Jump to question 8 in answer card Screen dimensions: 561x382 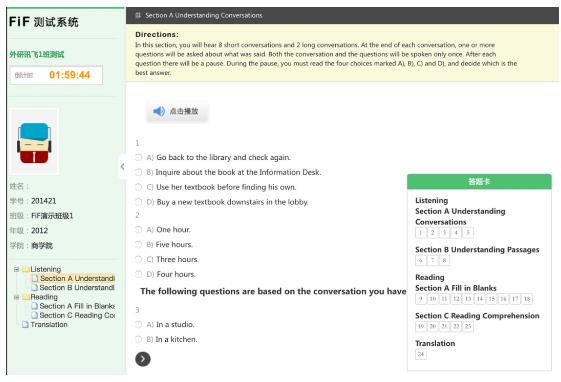click(444, 260)
